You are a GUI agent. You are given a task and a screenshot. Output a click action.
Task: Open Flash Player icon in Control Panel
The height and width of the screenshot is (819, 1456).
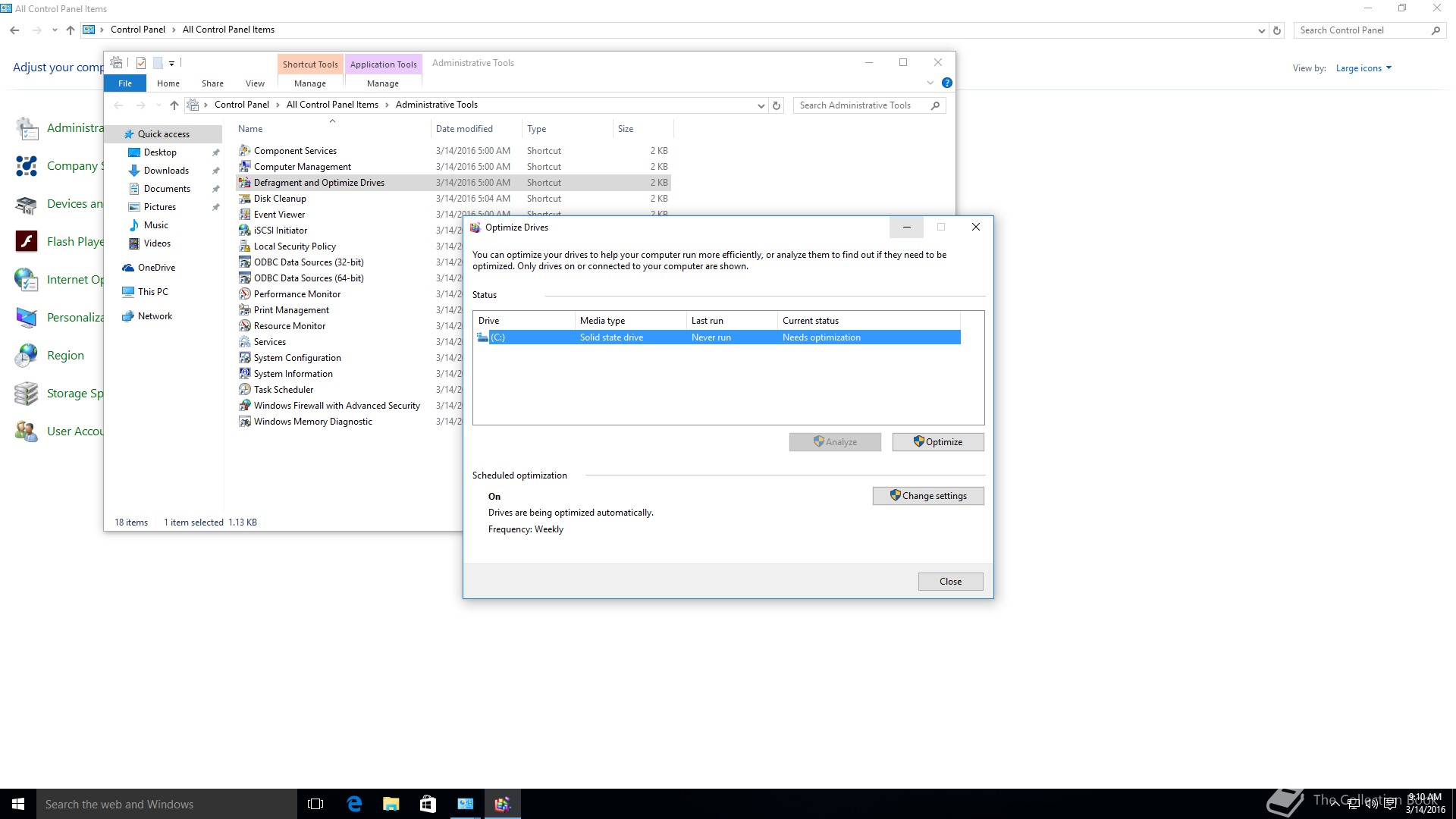click(26, 242)
